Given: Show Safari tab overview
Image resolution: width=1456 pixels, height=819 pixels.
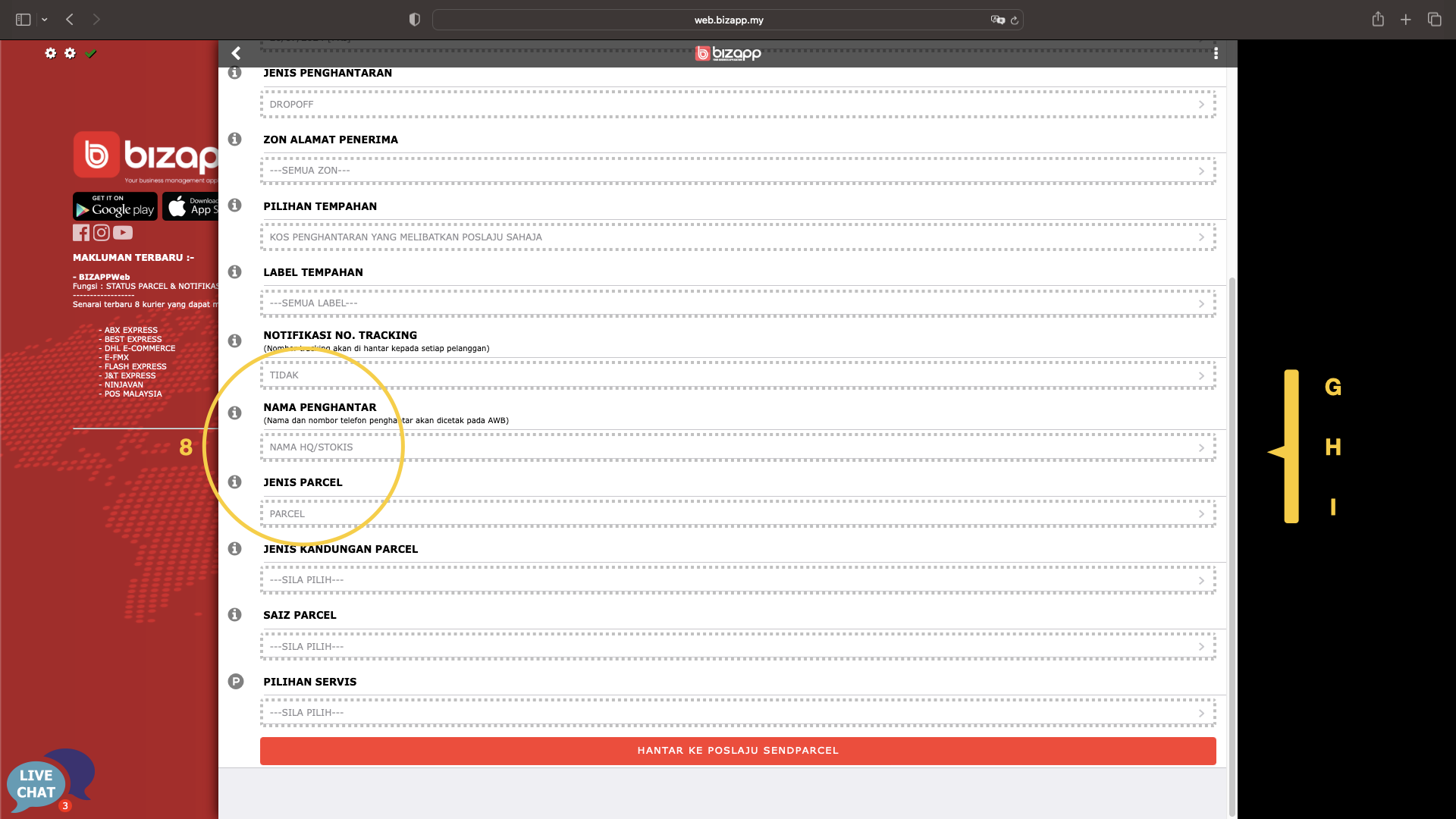Looking at the screenshot, I should (1434, 20).
